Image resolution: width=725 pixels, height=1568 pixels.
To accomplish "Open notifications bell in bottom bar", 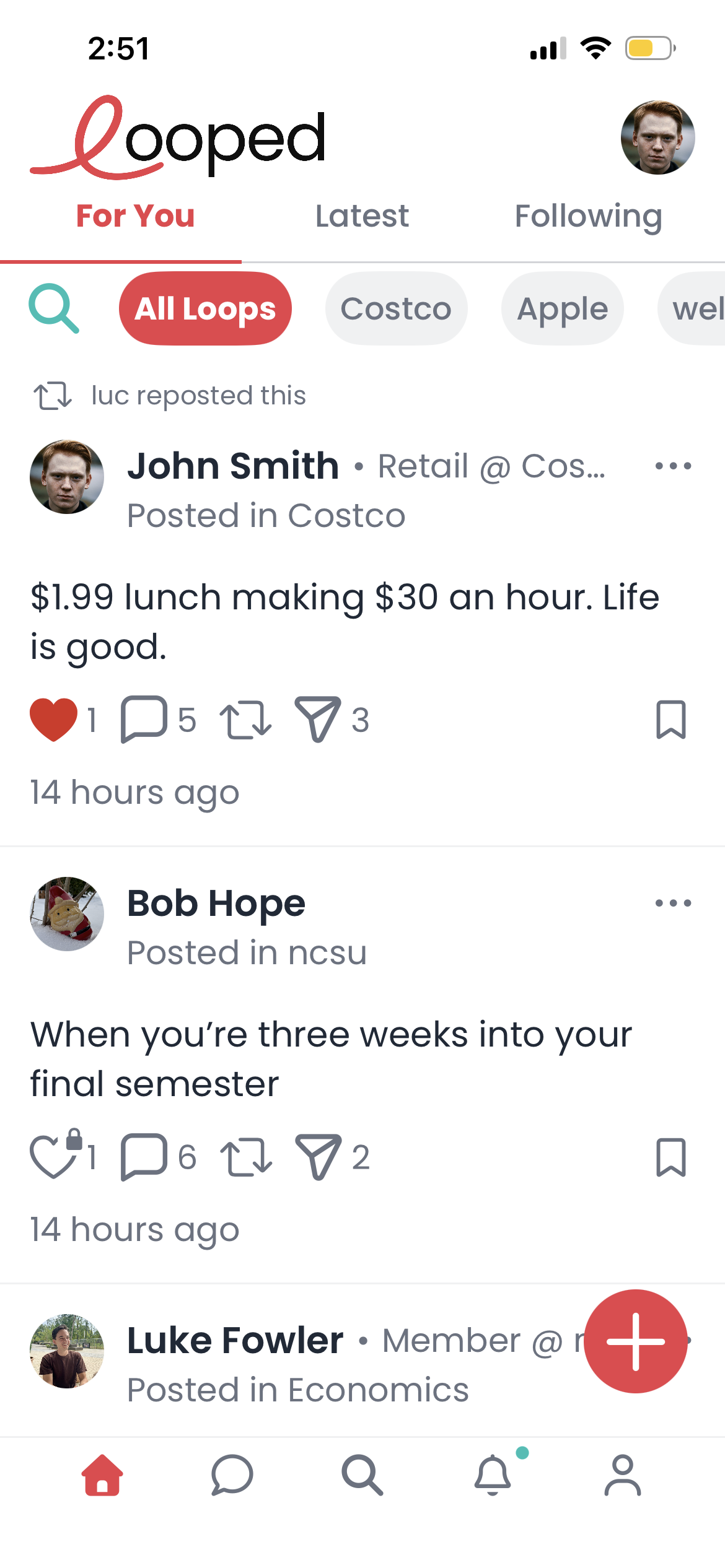I will click(x=493, y=1475).
